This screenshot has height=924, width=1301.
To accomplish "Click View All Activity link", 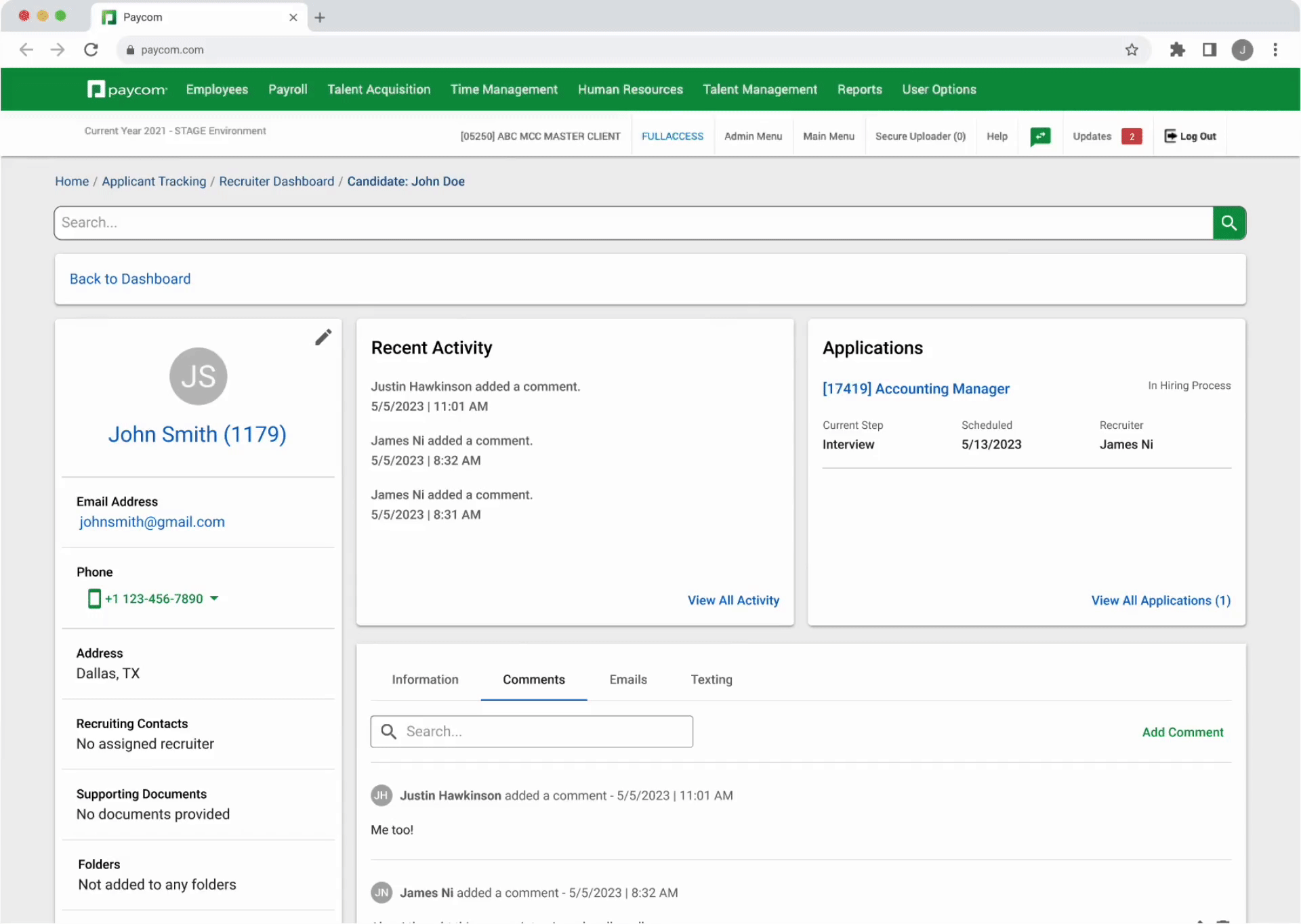I will pyautogui.click(x=733, y=600).
